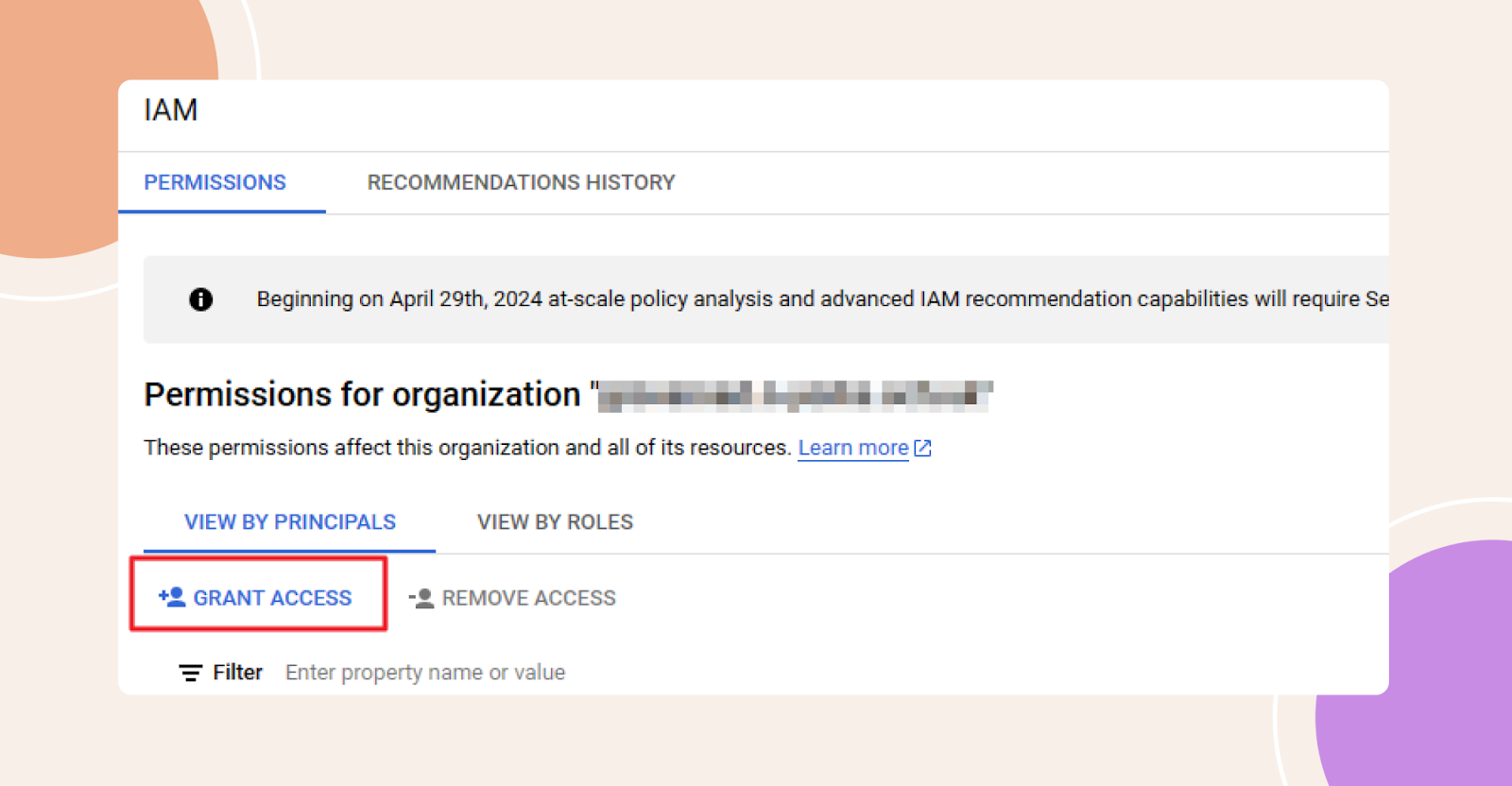Switch to Recommendations History tab
1512x786 pixels.
tap(521, 182)
